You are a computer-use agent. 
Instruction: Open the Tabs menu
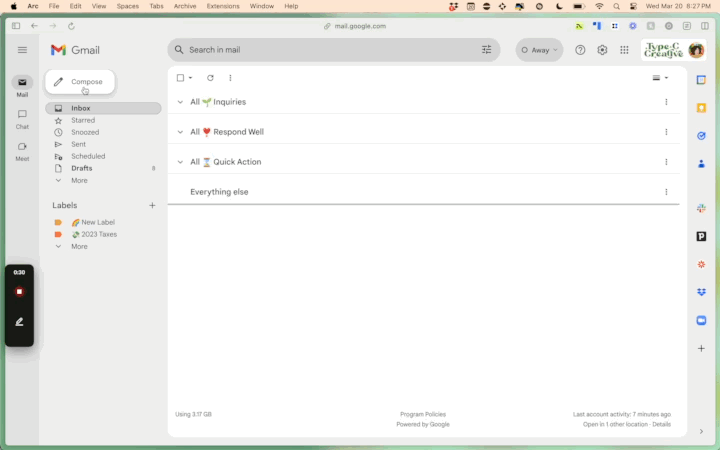coord(156,6)
